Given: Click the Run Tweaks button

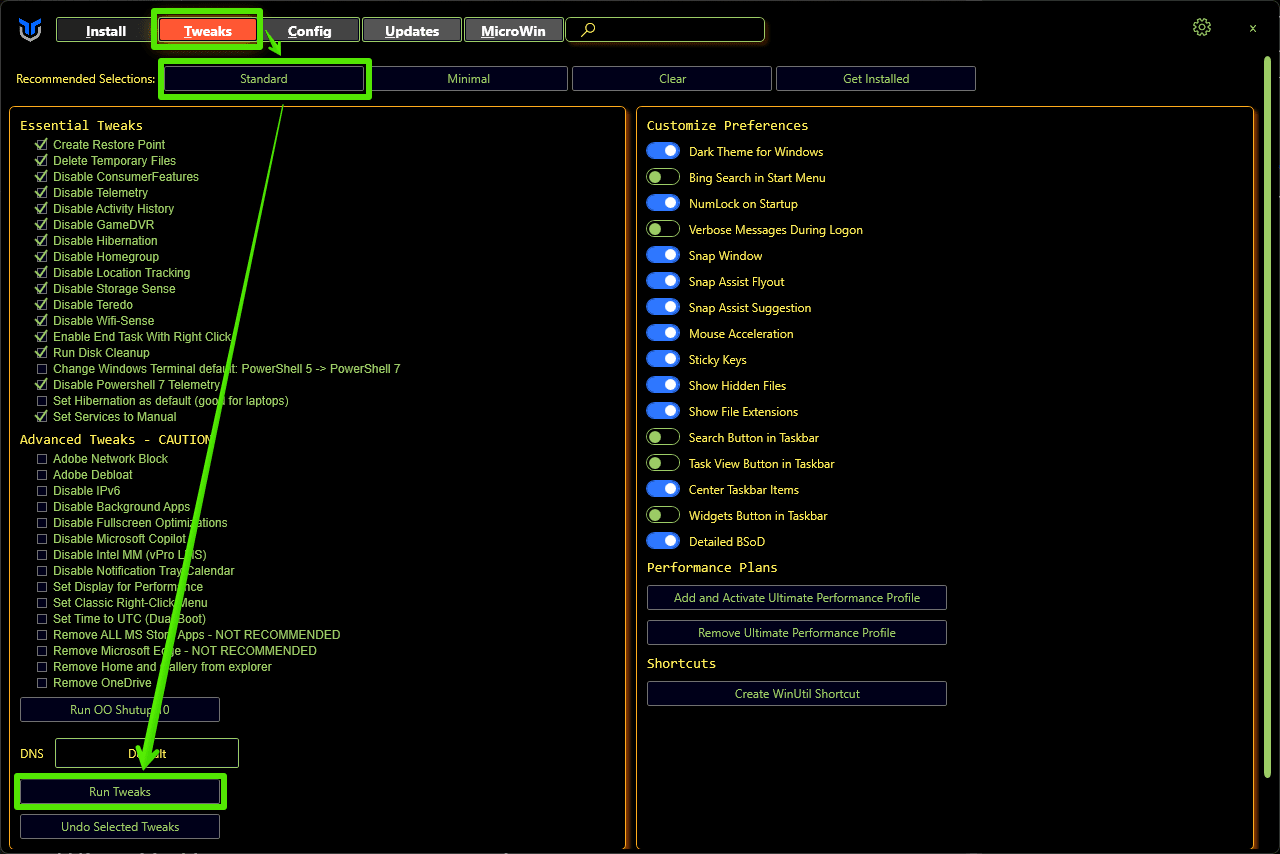Looking at the screenshot, I should click(x=120, y=792).
